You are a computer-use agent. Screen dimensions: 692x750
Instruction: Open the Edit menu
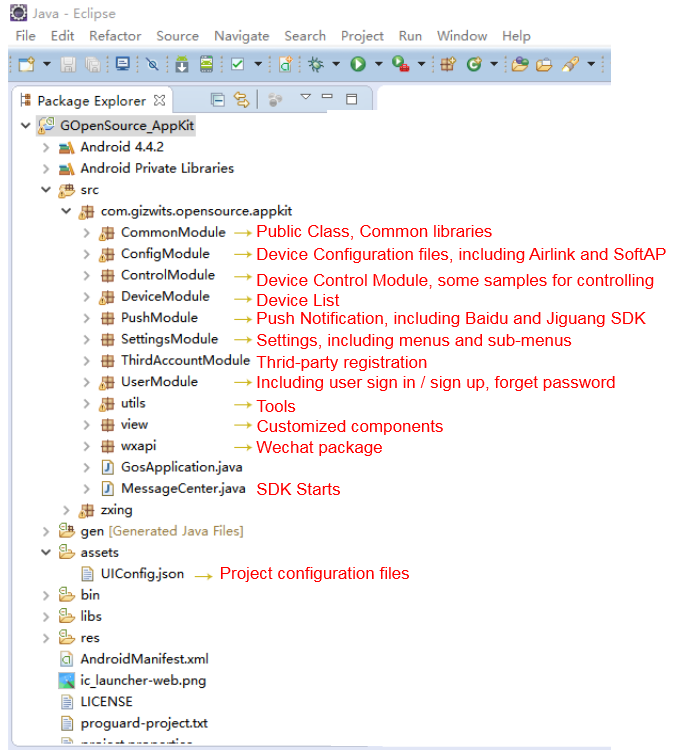[x=62, y=36]
